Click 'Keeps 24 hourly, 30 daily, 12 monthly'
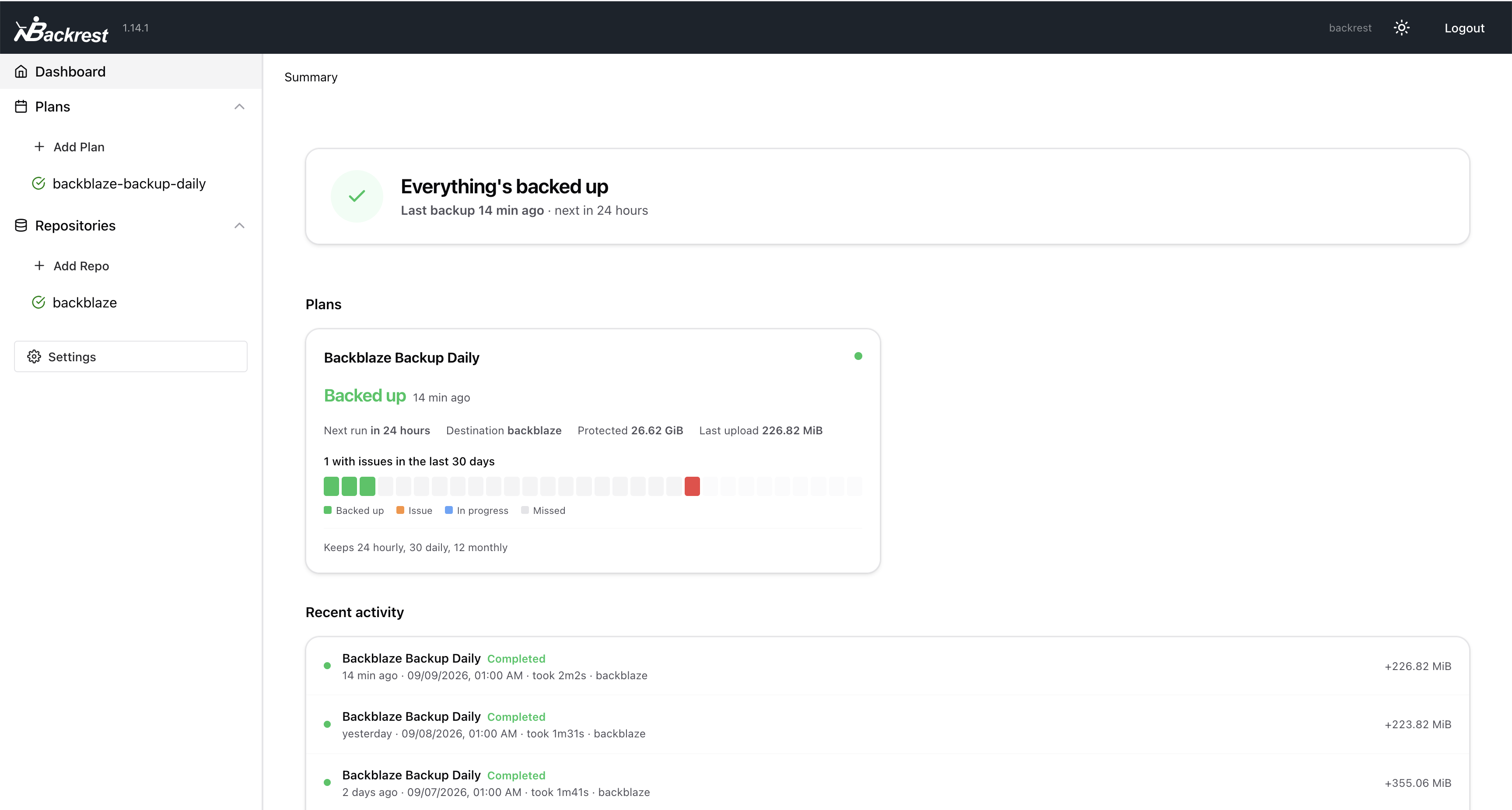1512x810 pixels. (x=416, y=547)
